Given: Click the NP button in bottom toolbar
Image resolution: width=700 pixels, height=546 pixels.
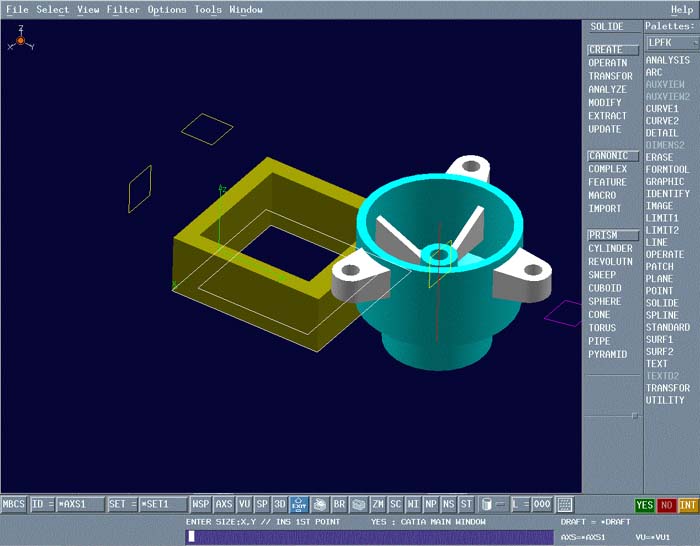Looking at the screenshot, I should 430,505.
